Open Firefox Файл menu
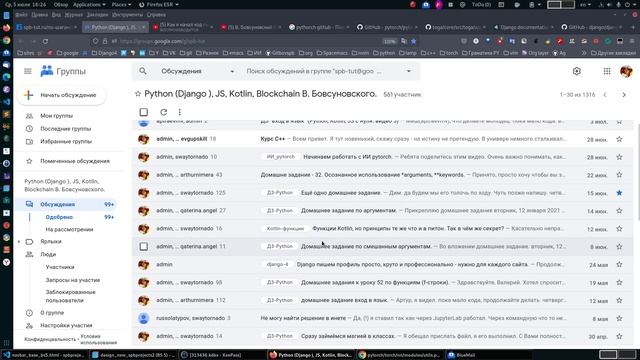 pos(21,15)
